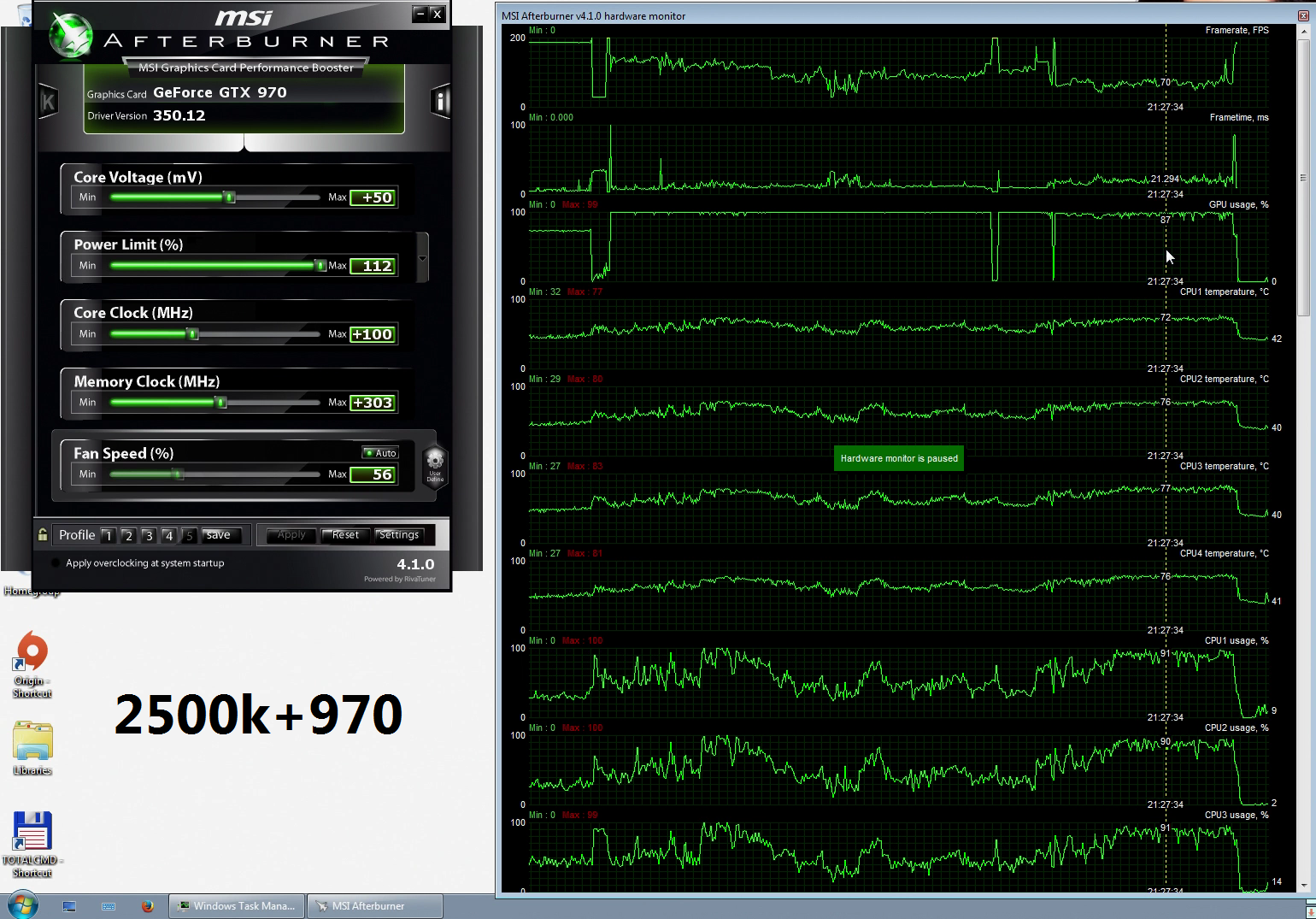Click the Power Limit slider handle
The image size is (1316, 919).
tap(320, 266)
